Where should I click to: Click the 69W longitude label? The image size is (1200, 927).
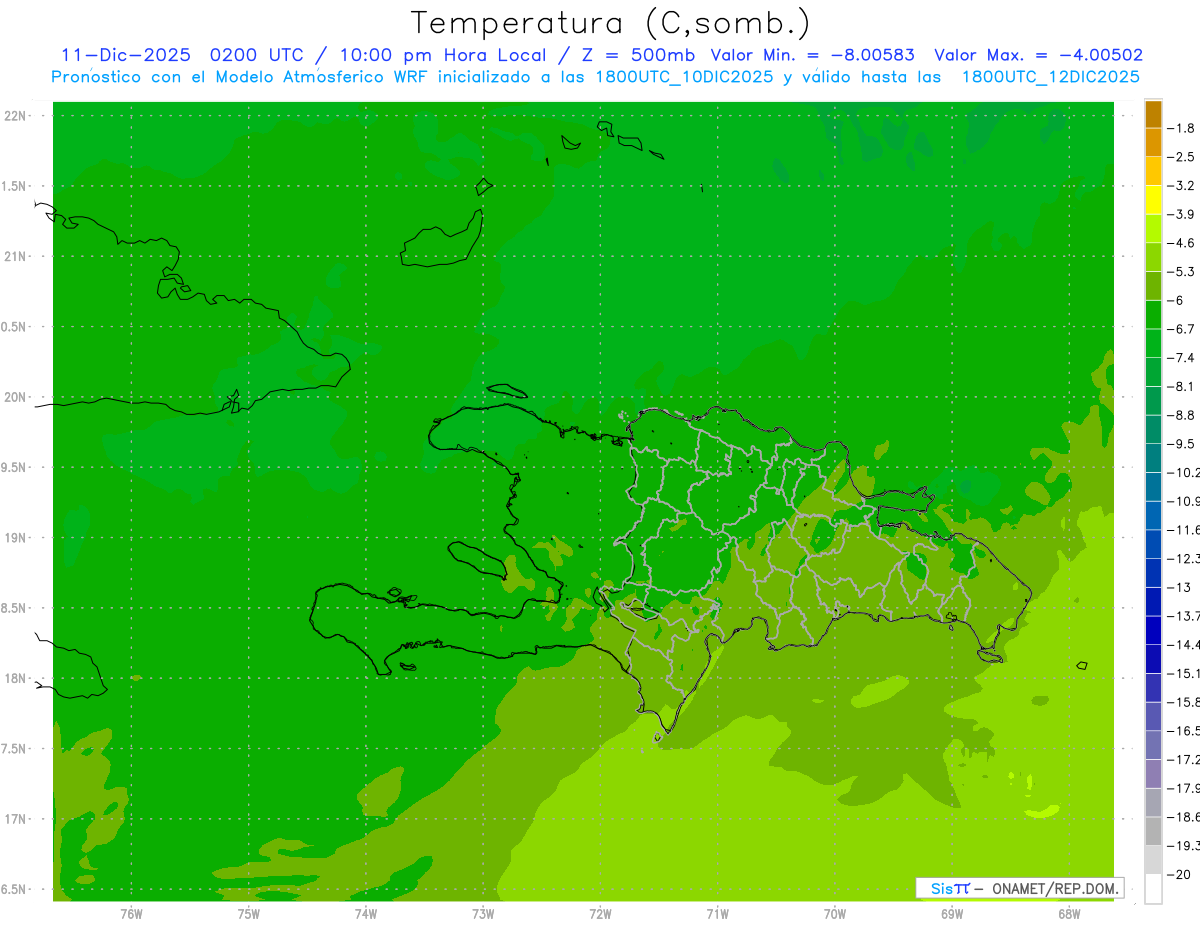click(952, 913)
